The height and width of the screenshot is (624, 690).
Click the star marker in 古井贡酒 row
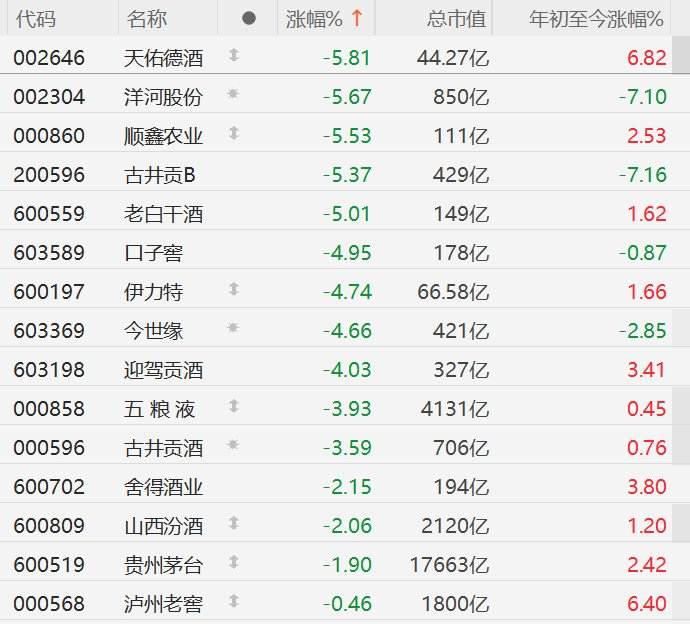tap(233, 444)
